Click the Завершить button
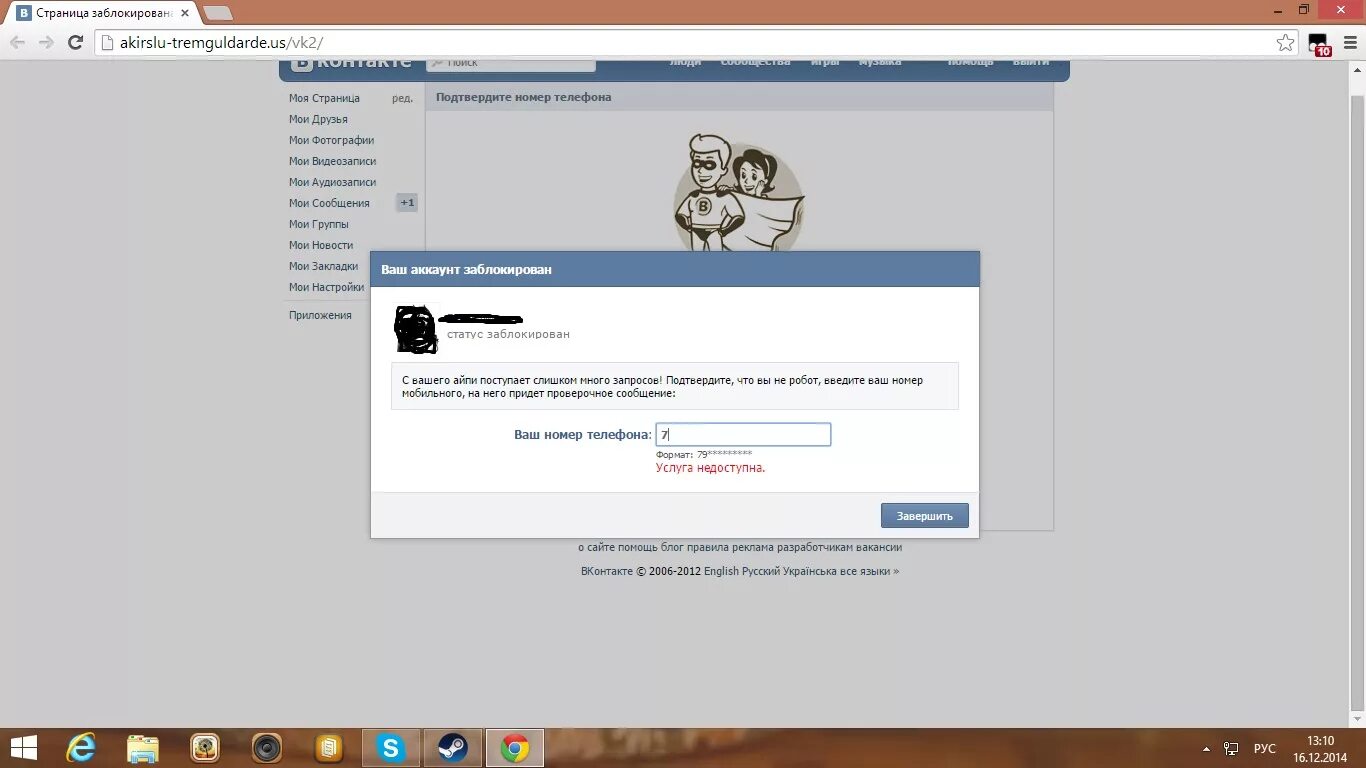Viewport: 1366px width, 768px height. pos(925,516)
